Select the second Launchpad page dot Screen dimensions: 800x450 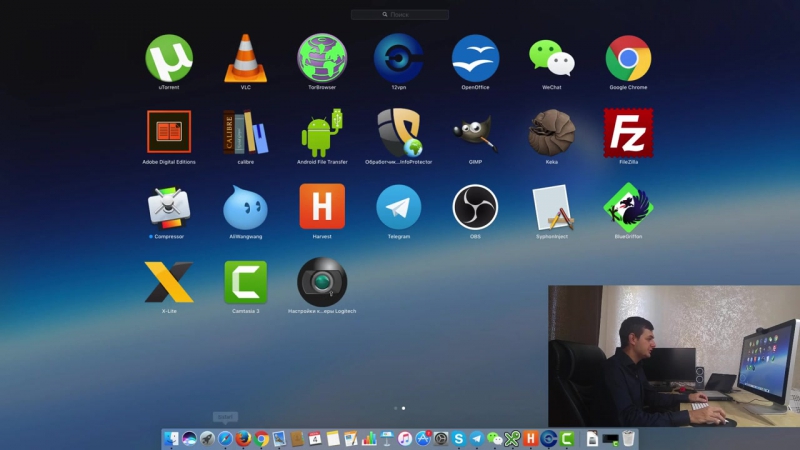(404, 408)
